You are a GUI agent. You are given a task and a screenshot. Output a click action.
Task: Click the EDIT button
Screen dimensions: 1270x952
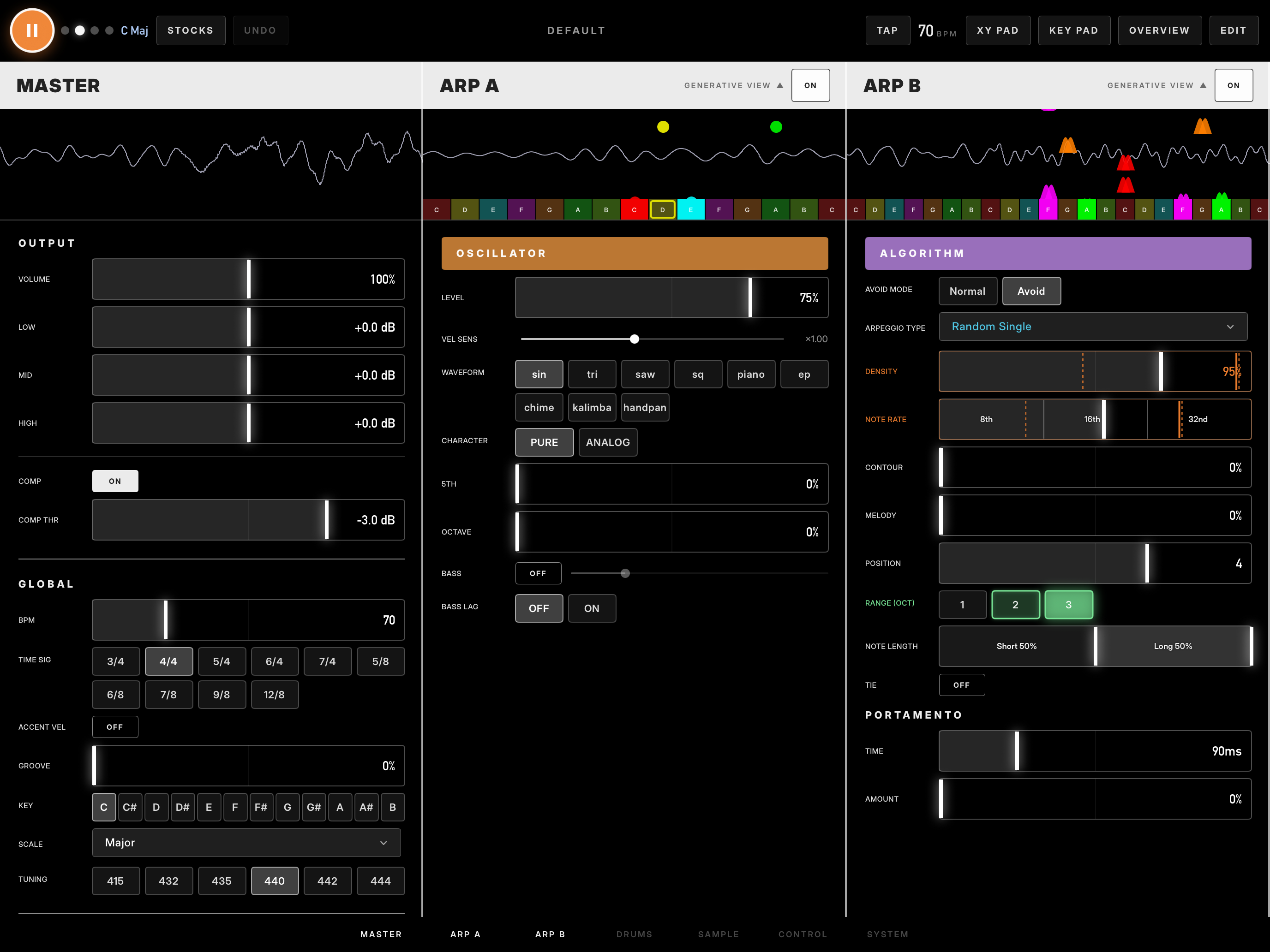point(1234,30)
